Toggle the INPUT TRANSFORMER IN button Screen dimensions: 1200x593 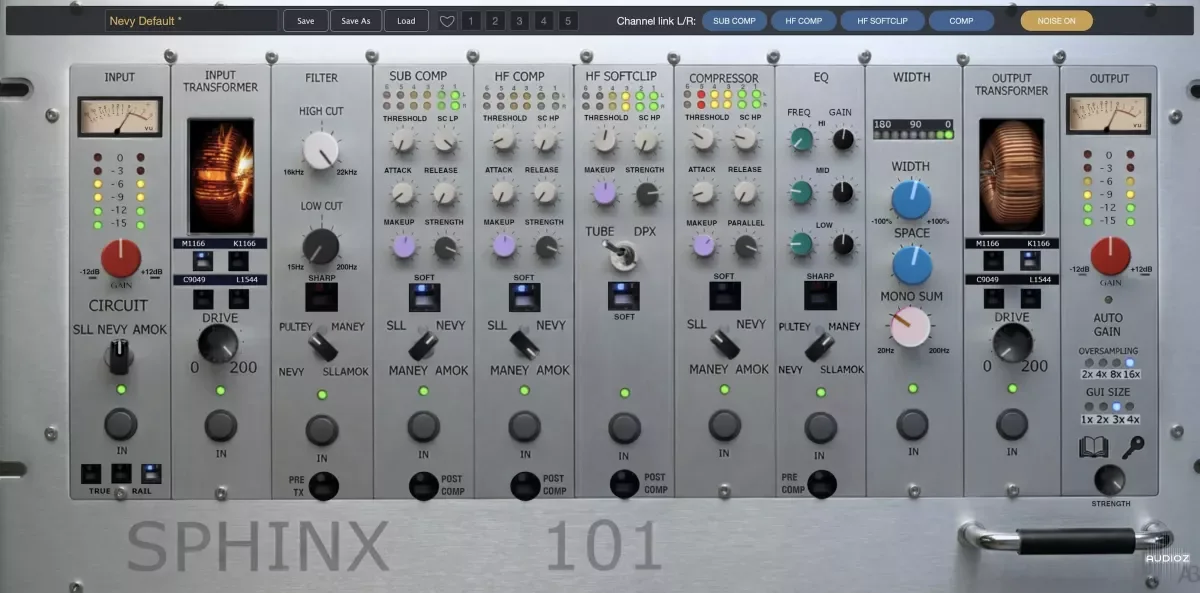click(220, 425)
